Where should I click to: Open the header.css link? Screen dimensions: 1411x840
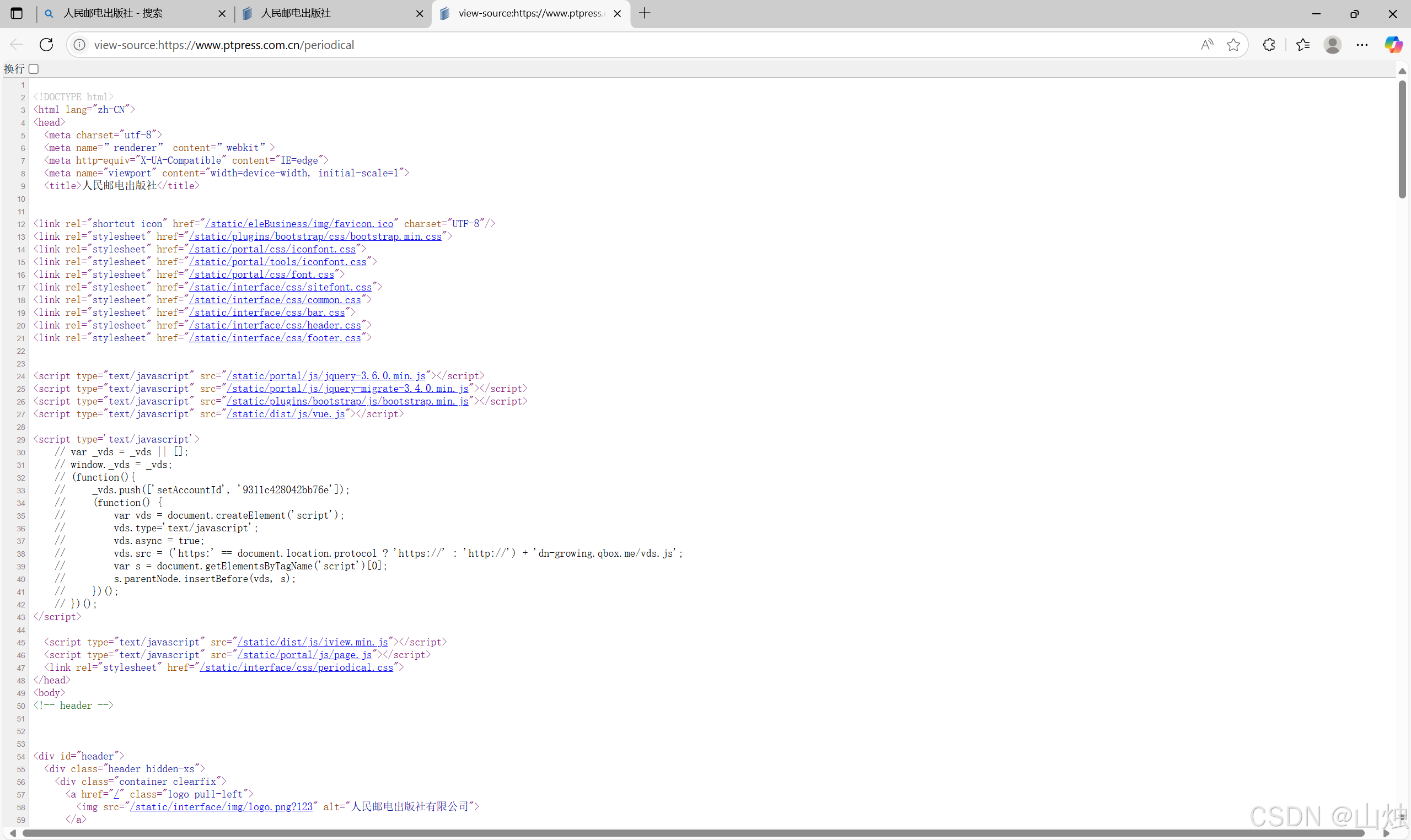tap(275, 325)
